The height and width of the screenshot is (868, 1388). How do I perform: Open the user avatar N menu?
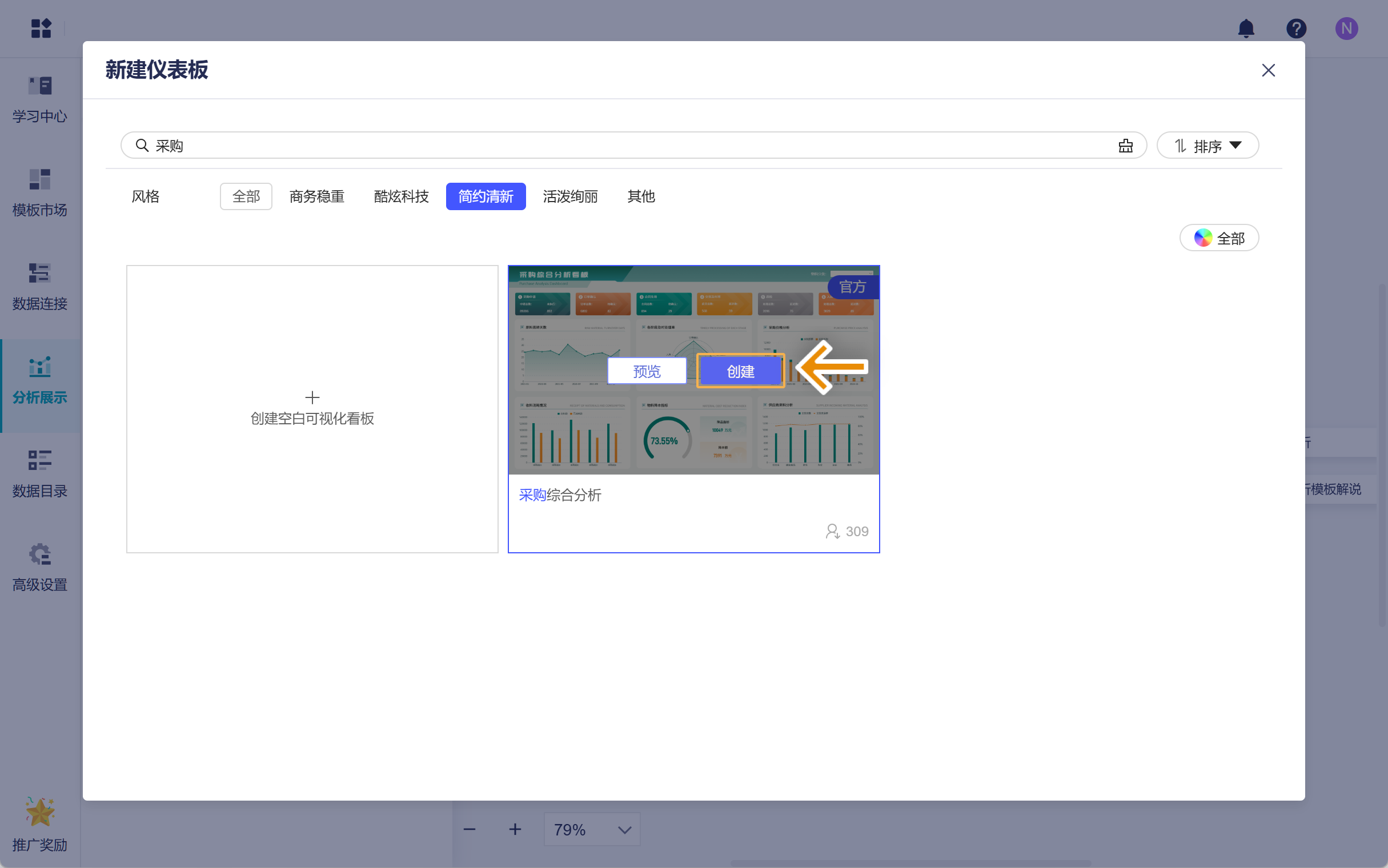pyautogui.click(x=1346, y=28)
